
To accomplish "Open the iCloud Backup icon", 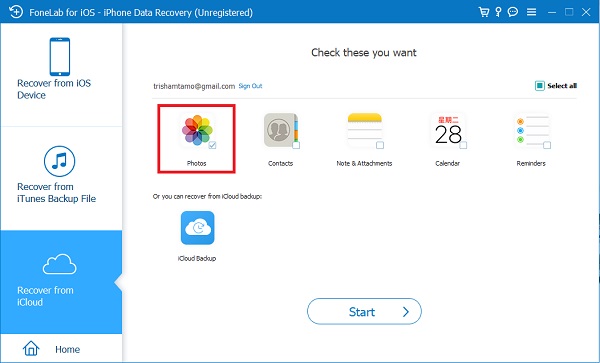I will [197, 228].
